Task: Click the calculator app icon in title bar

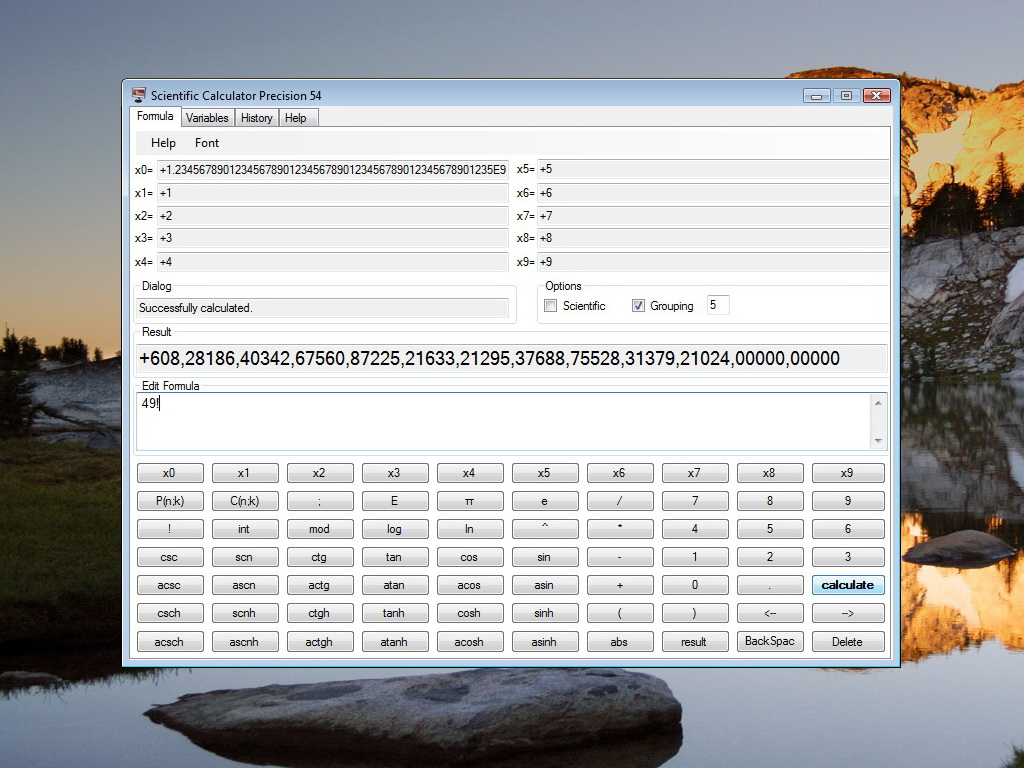Action: (x=138, y=95)
